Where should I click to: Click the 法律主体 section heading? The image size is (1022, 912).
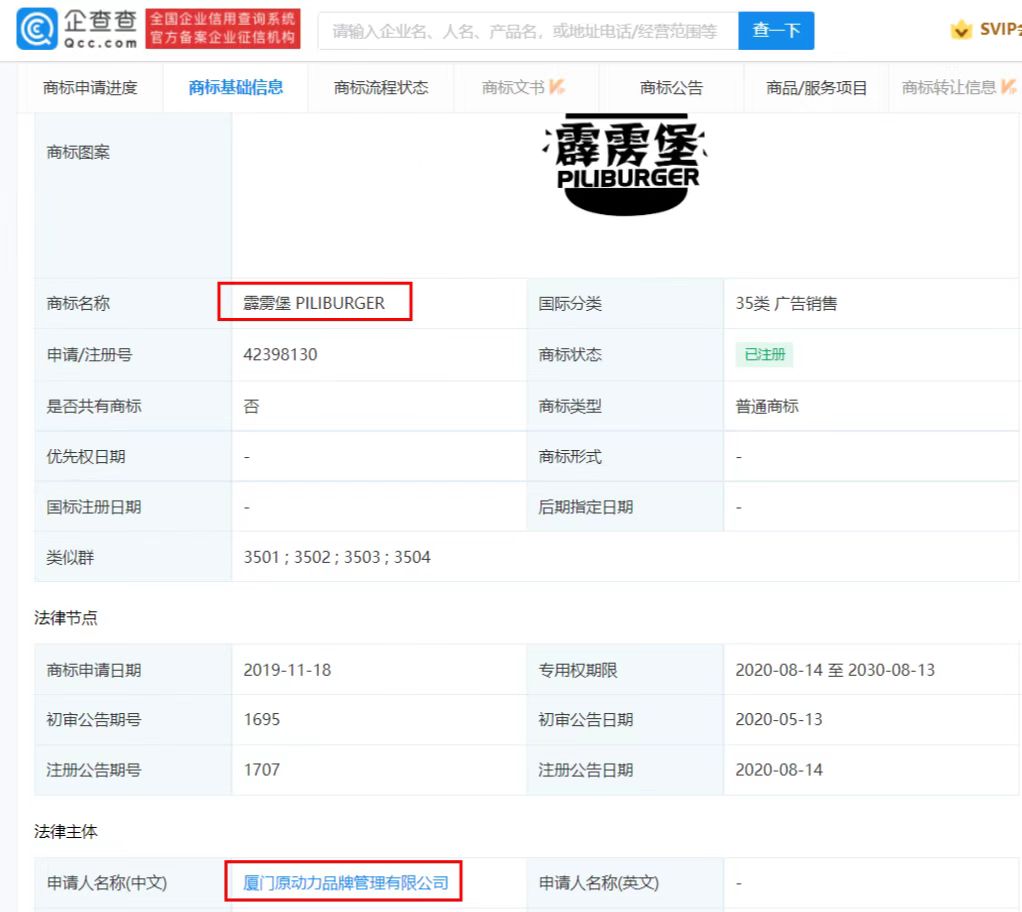tap(66, 832)
